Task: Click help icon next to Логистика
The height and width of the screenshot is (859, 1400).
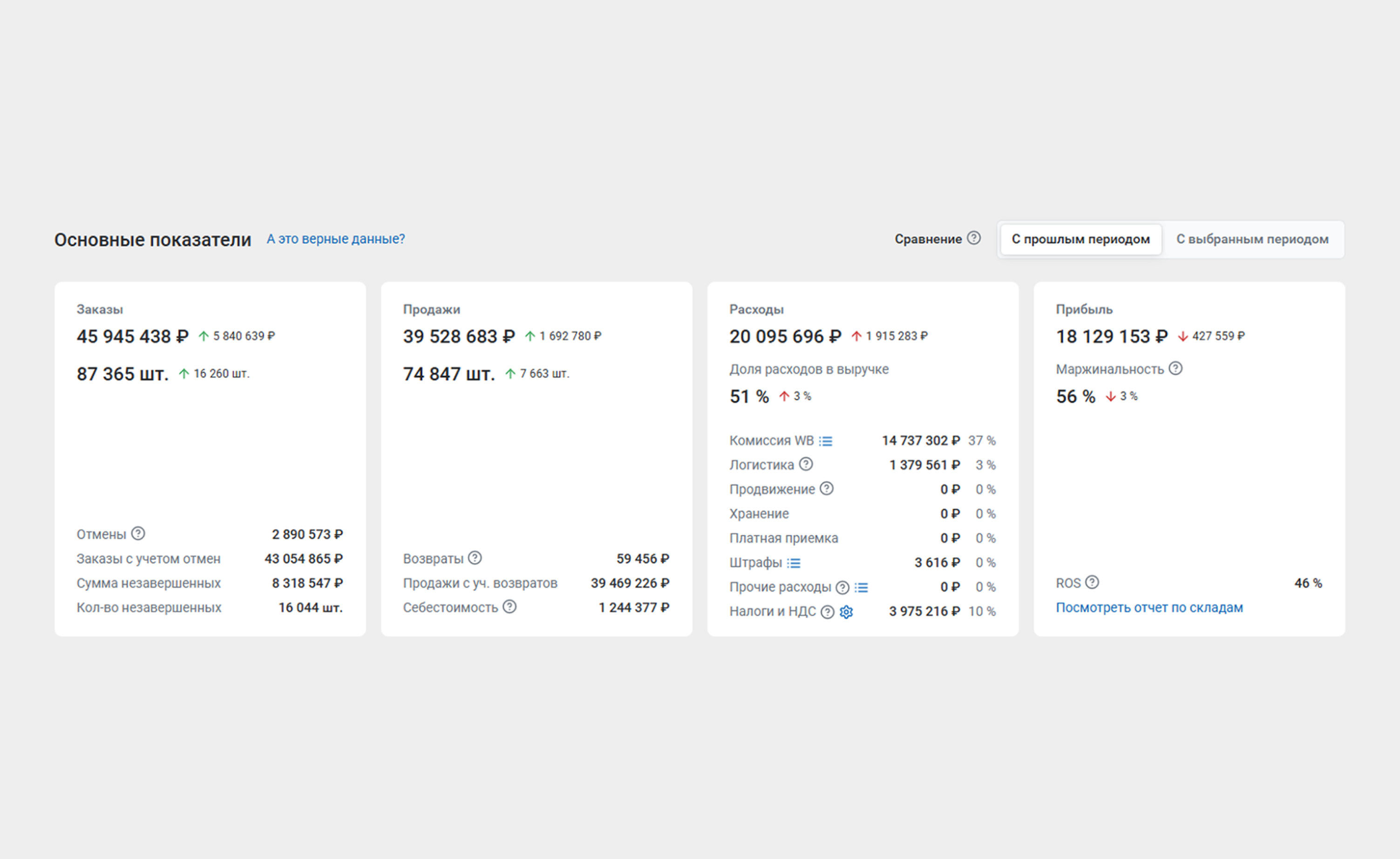Action: pos(806,464)
